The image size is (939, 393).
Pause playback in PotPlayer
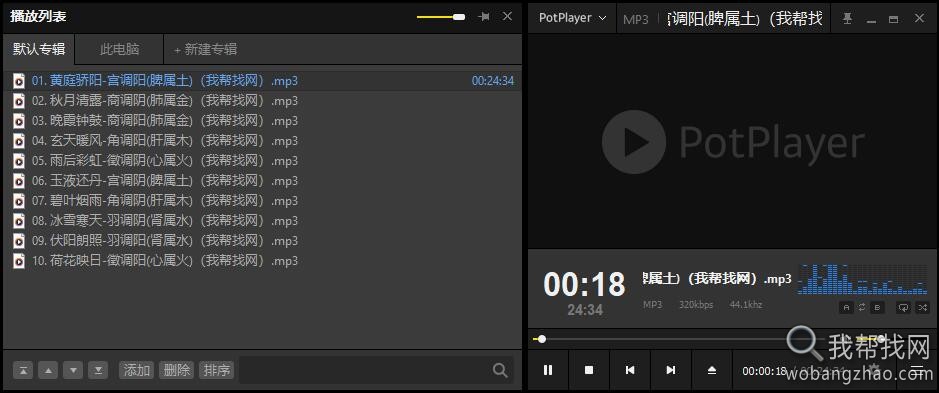[548, 370]
